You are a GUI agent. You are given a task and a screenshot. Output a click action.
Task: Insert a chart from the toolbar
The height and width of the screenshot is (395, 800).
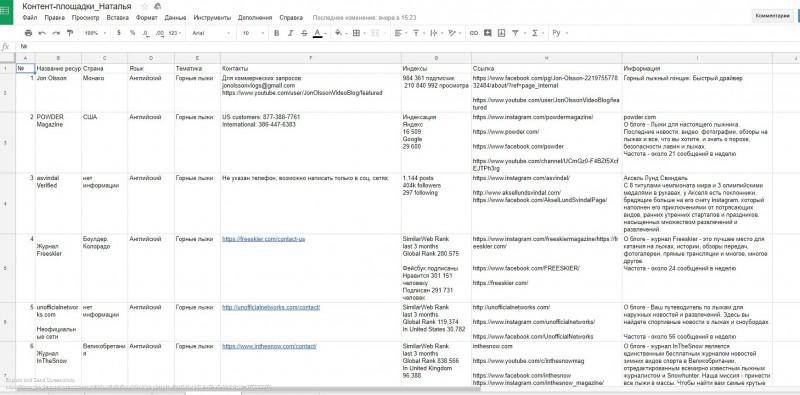502,33
